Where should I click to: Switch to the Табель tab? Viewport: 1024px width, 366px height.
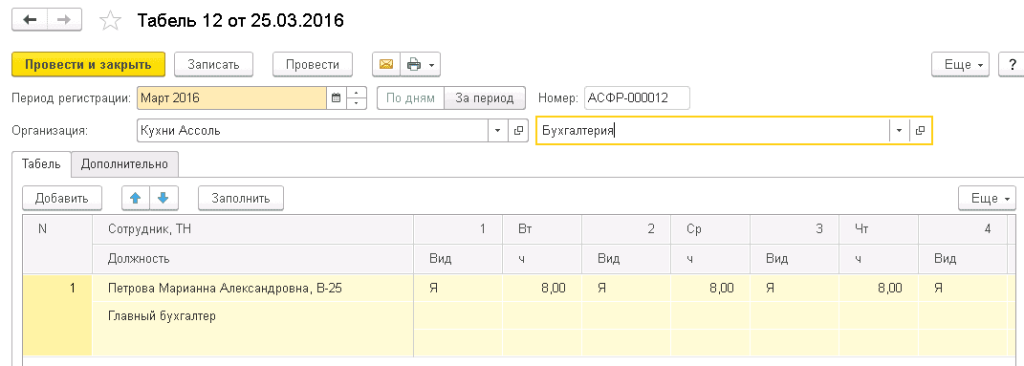click(41, 164)
